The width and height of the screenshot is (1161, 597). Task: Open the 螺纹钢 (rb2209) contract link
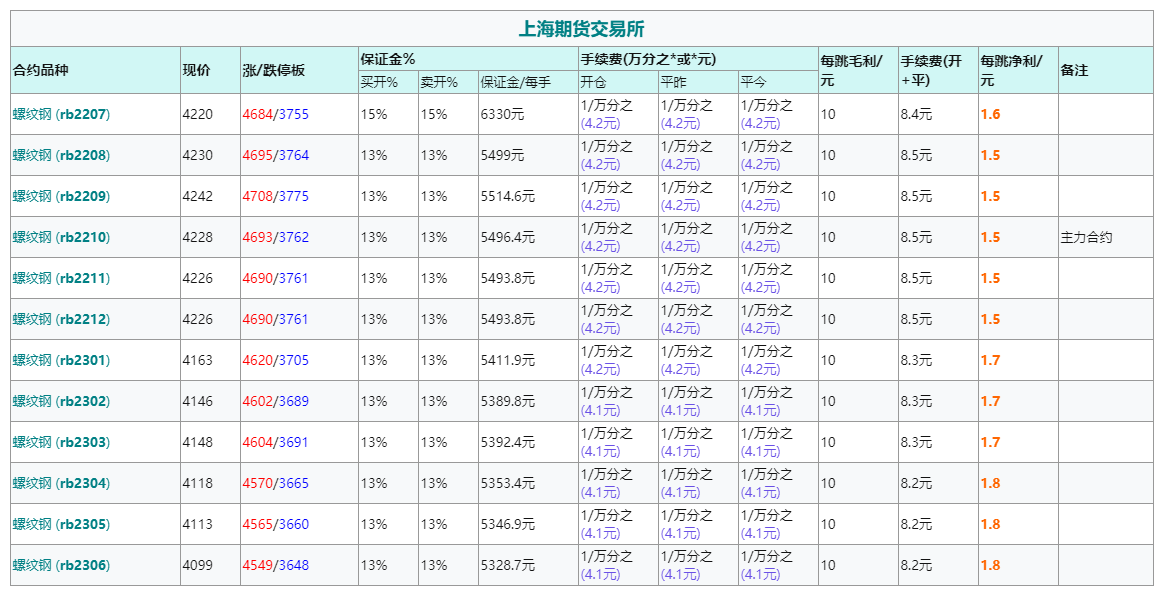61,196
